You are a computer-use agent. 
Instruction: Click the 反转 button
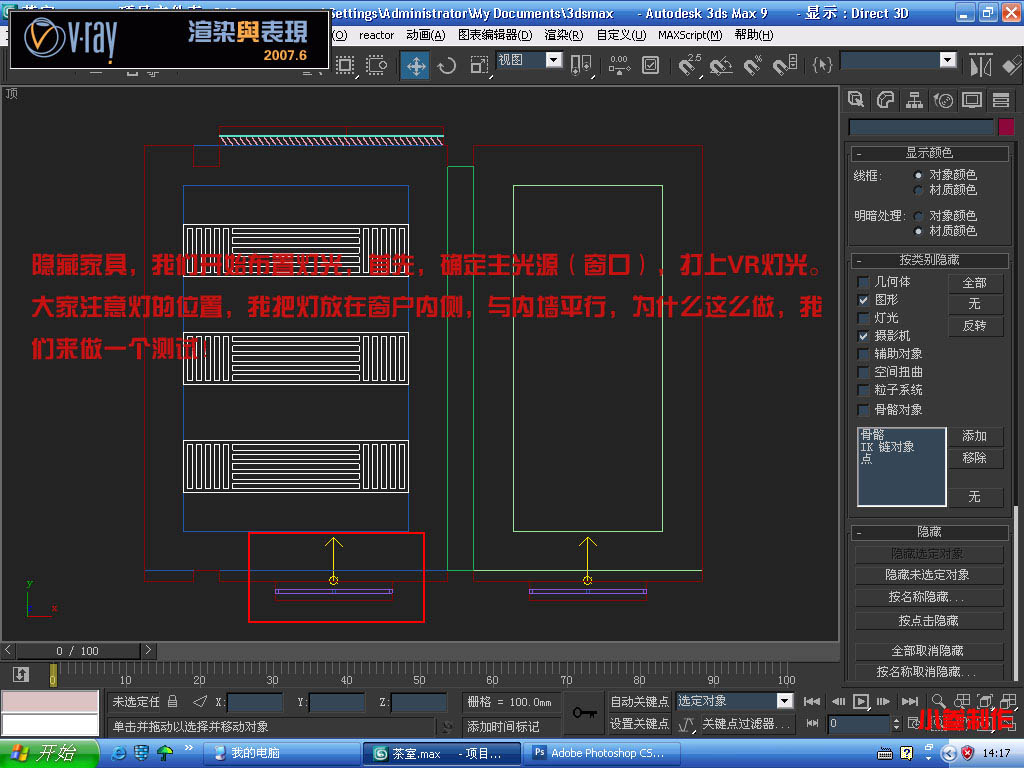pos(975,326)
